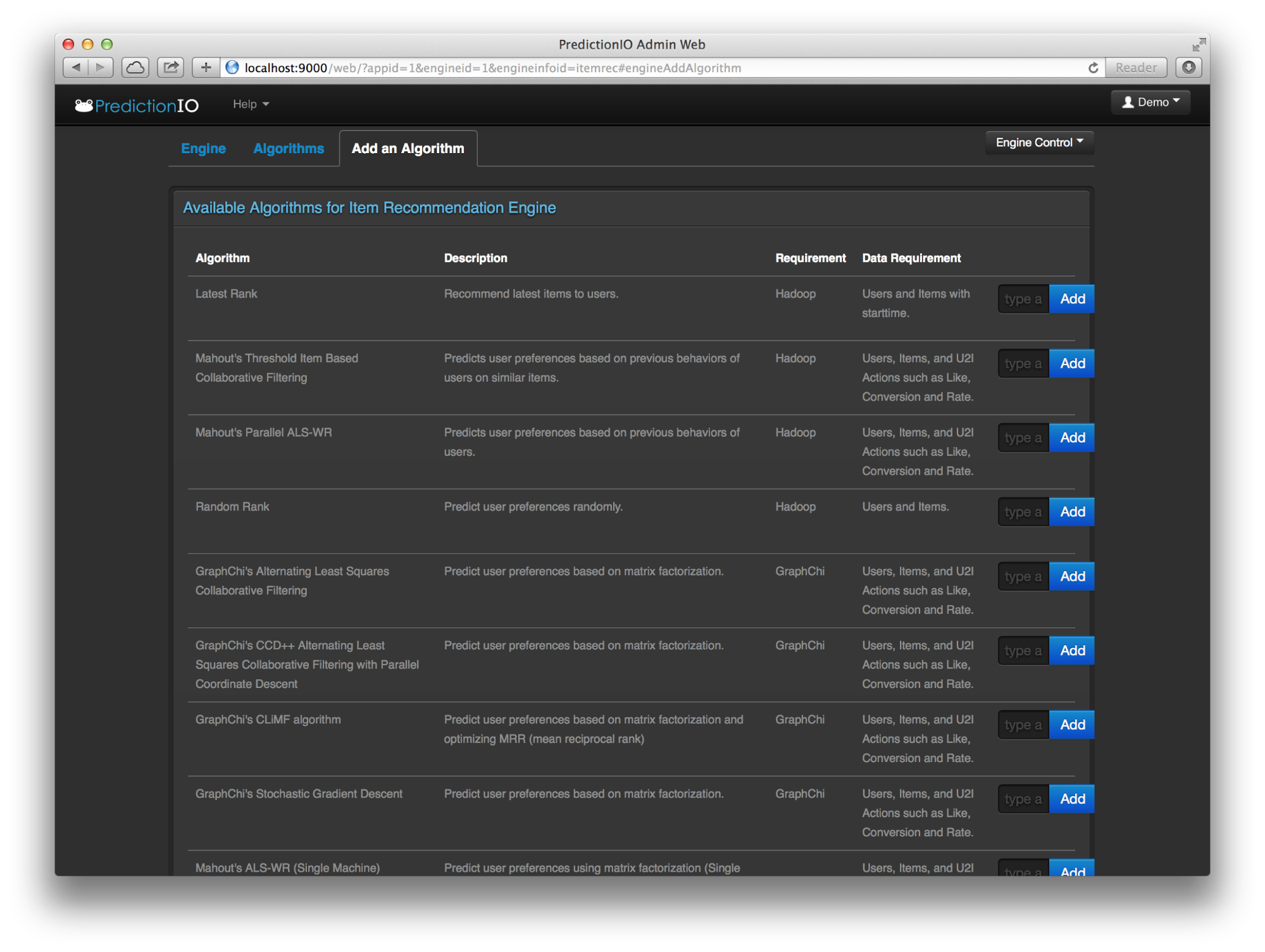Click the Algorithm column header
This screenshot has width=1265, height=952.
[x=222, y=258]
